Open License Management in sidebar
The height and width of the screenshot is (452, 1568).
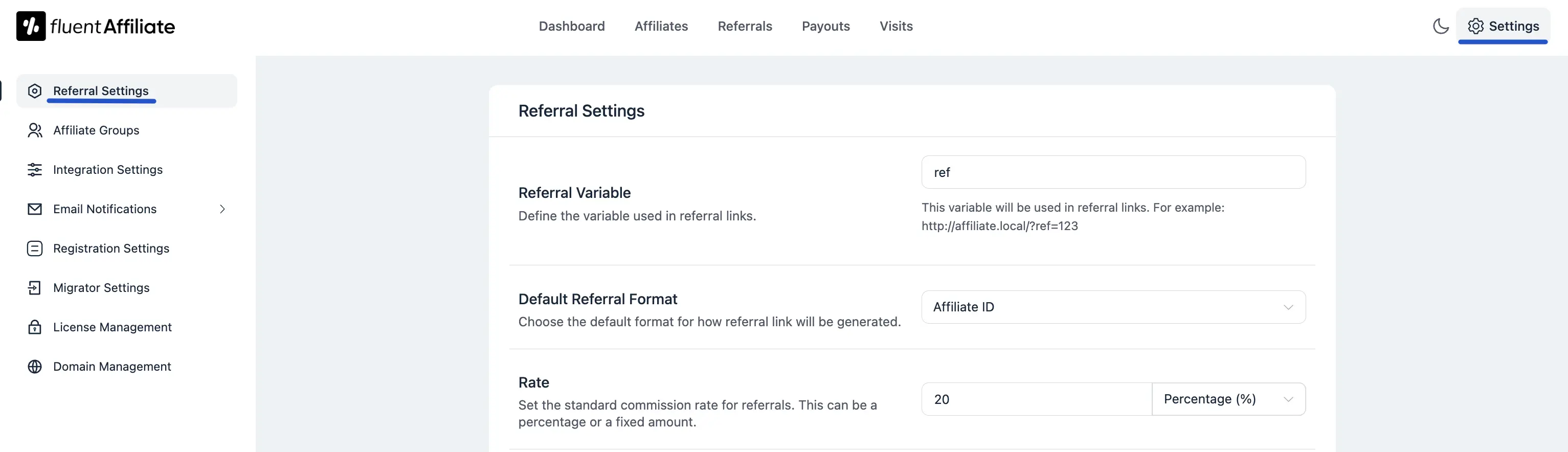click(x=127, y=327)
